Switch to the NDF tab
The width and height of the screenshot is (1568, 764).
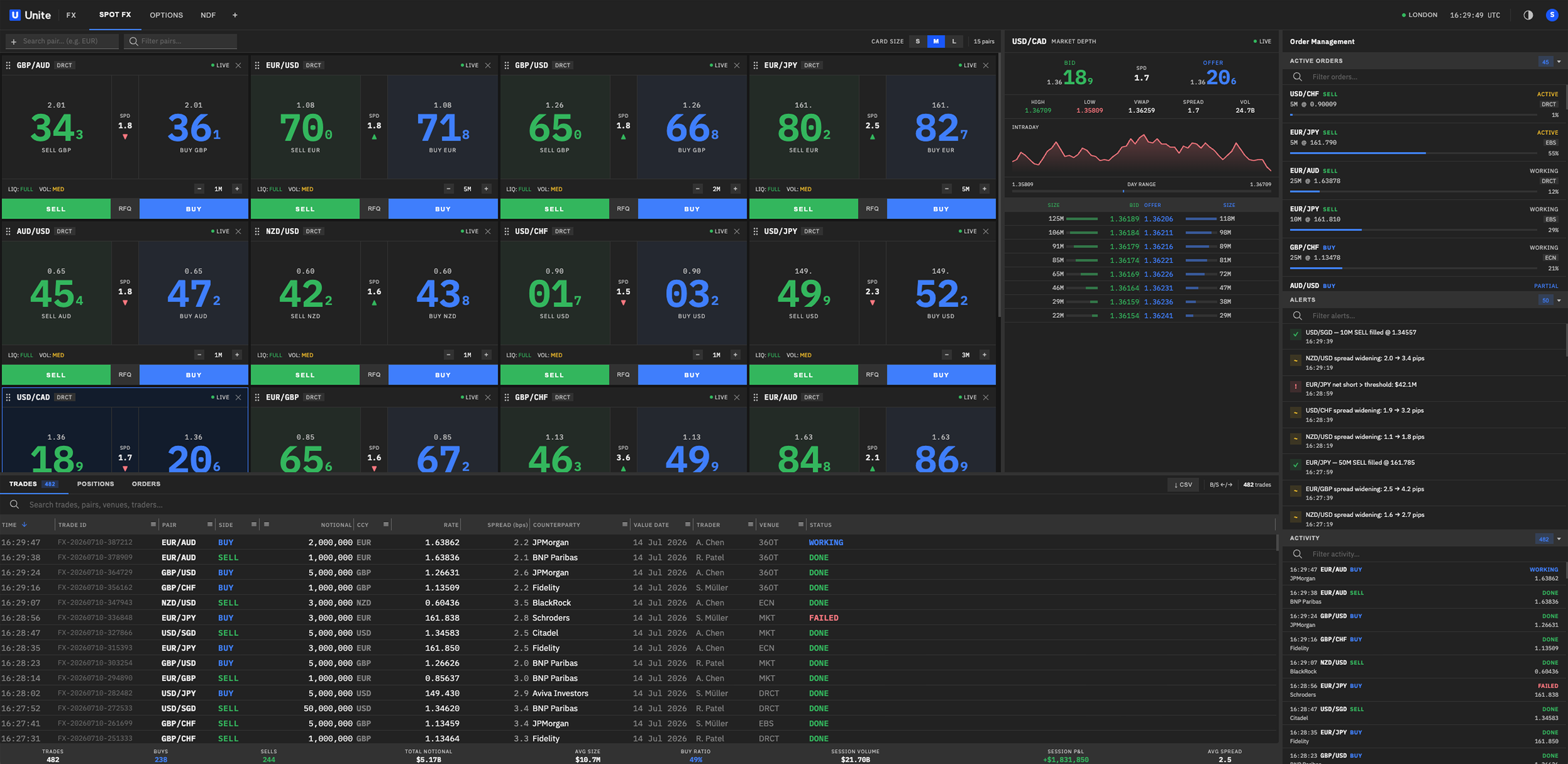pyautogui.click(x=208, y=15)
